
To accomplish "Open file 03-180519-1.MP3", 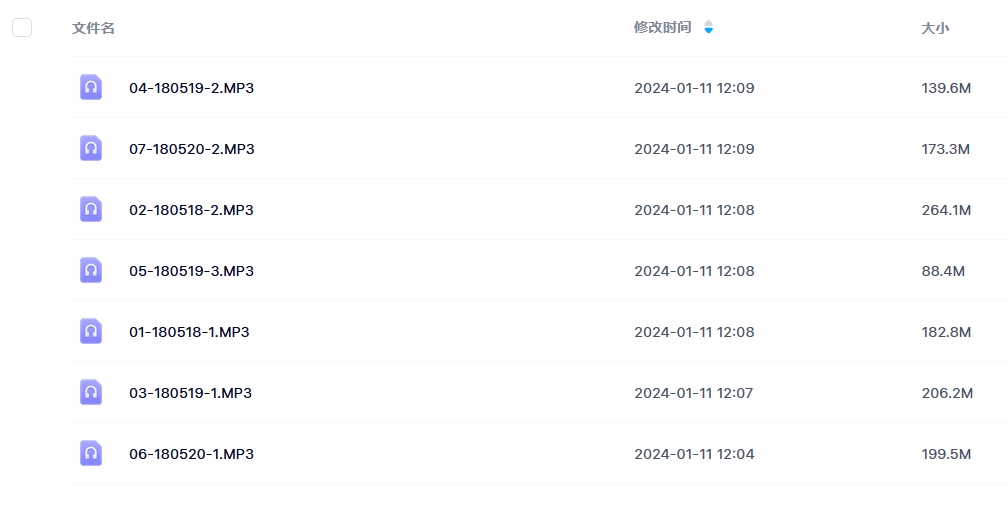I will coord(190,393).
